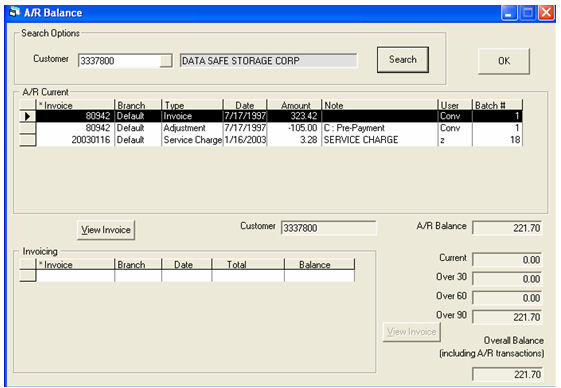Click the Total column header in Invoicing
Image resolution: width=561 pixels, height=388 pixels.
click(248, 265)
